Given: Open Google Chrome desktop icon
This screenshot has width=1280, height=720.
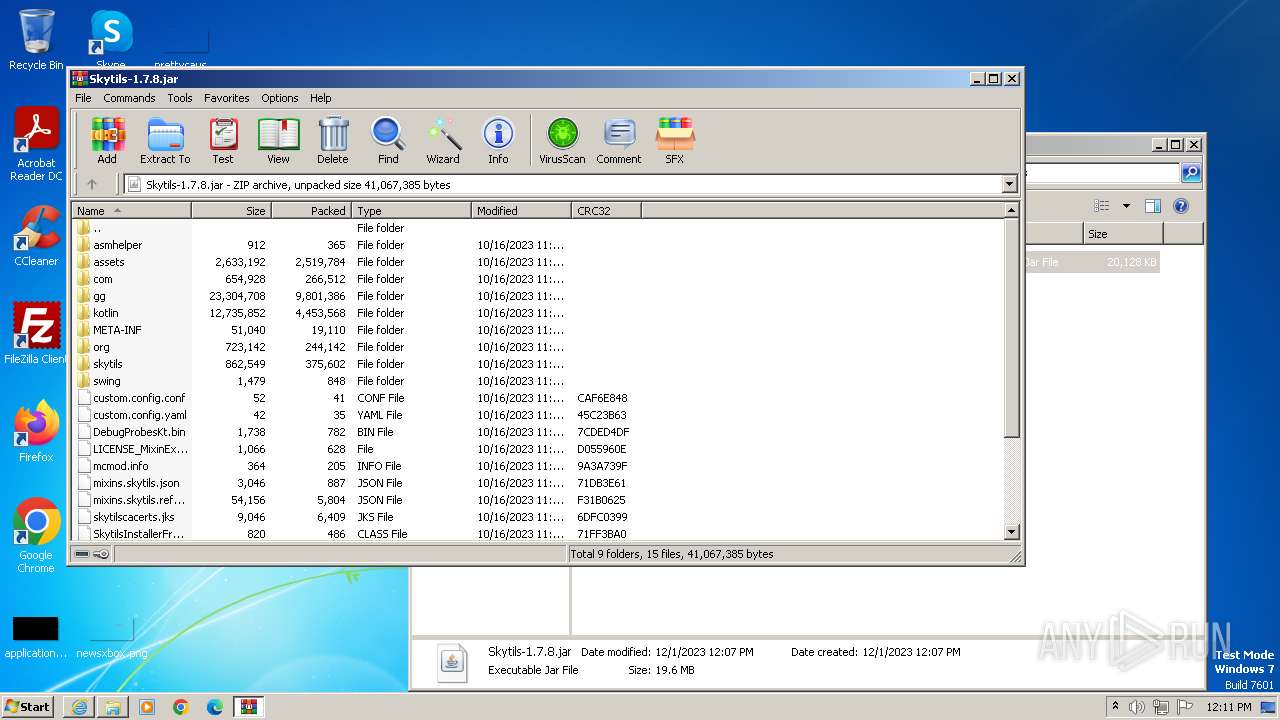Looking at the screenshot, I should pyautogui.click(x=36, y=536).
